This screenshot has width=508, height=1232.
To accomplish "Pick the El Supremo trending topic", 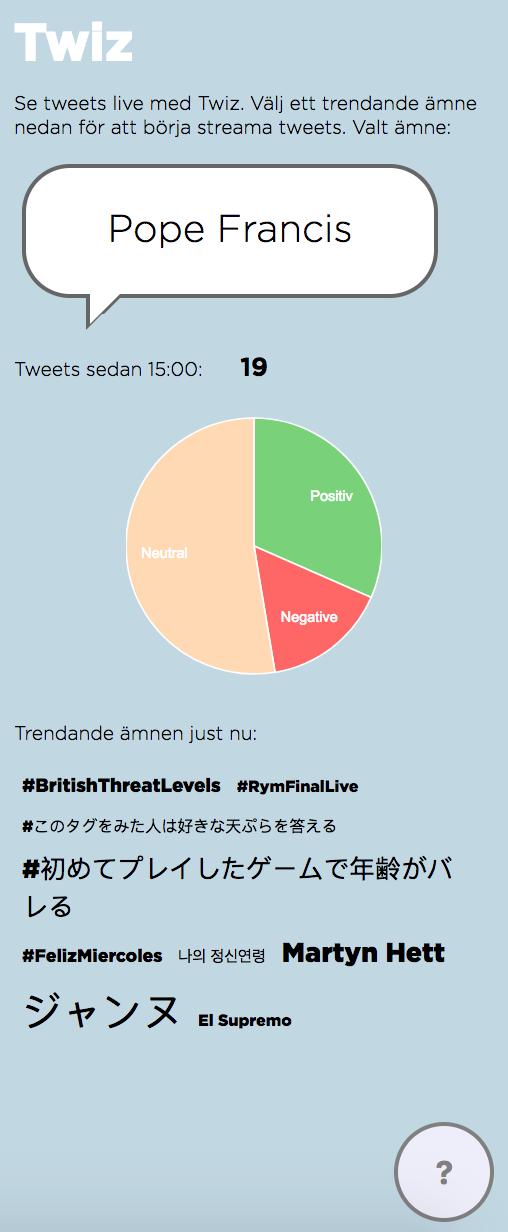I will (245, 1021).
